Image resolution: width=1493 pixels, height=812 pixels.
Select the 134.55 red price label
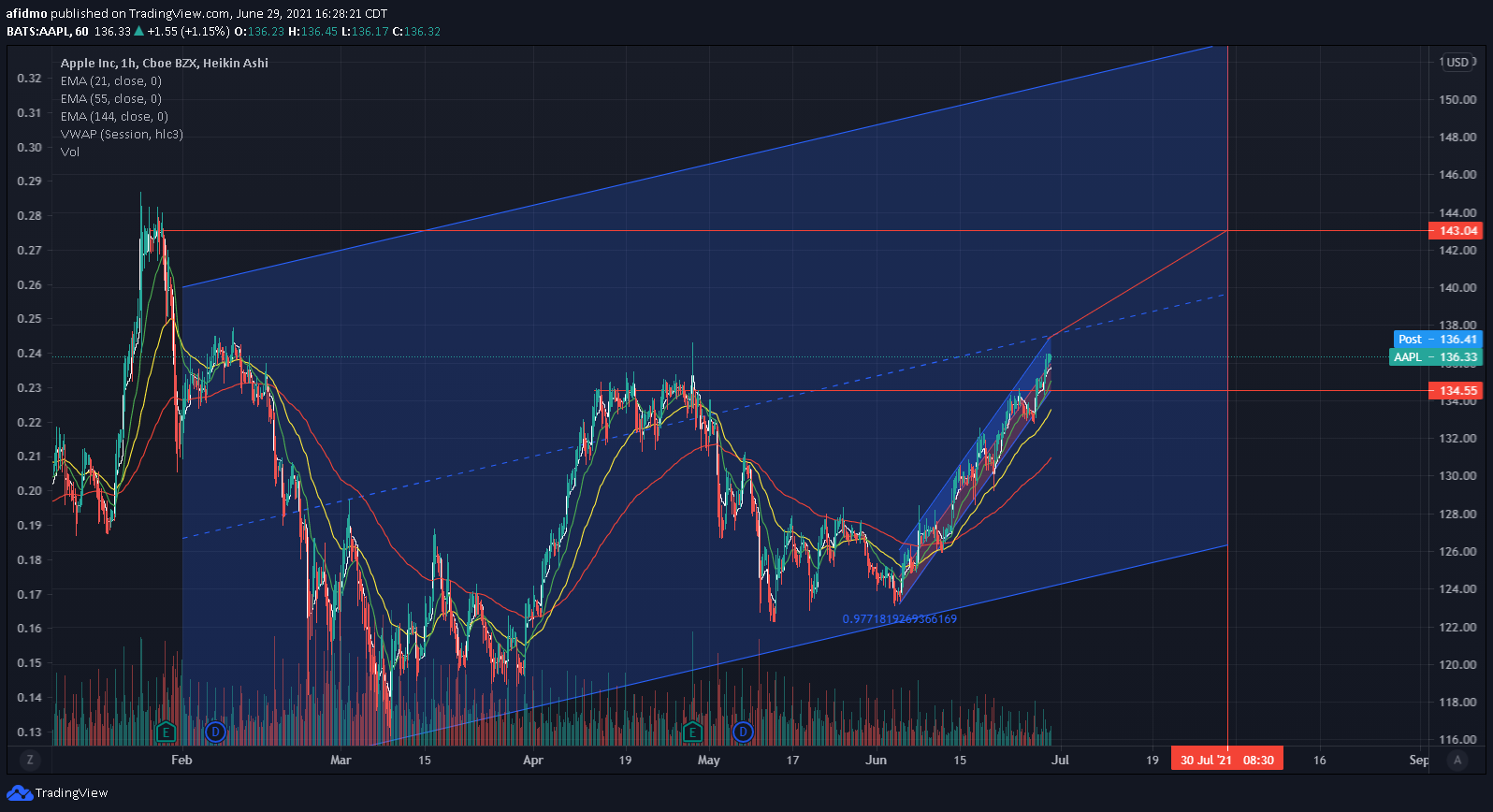pos(1457,390)
